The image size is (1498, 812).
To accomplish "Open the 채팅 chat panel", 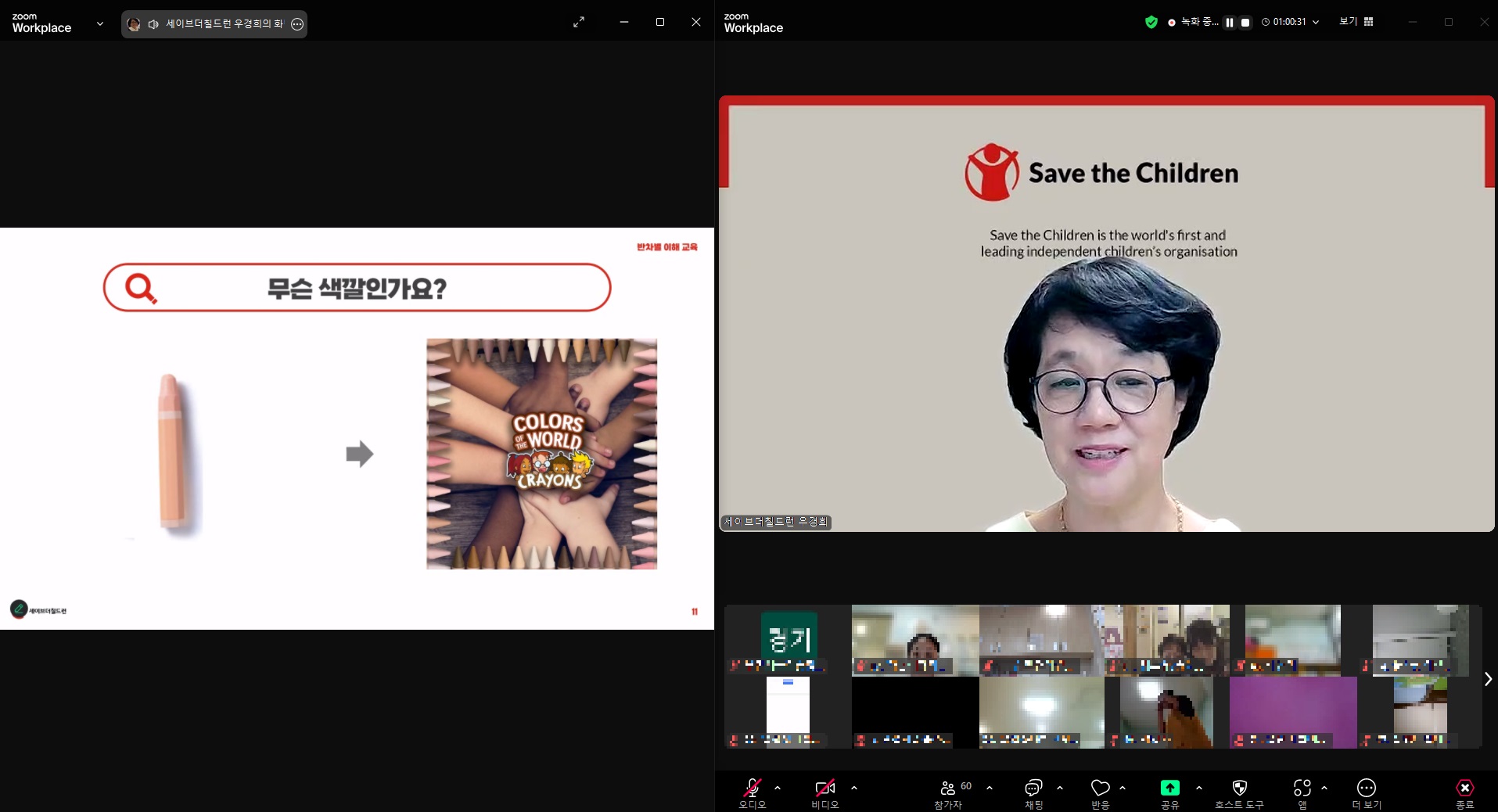I will click(x=1033, y=792).
